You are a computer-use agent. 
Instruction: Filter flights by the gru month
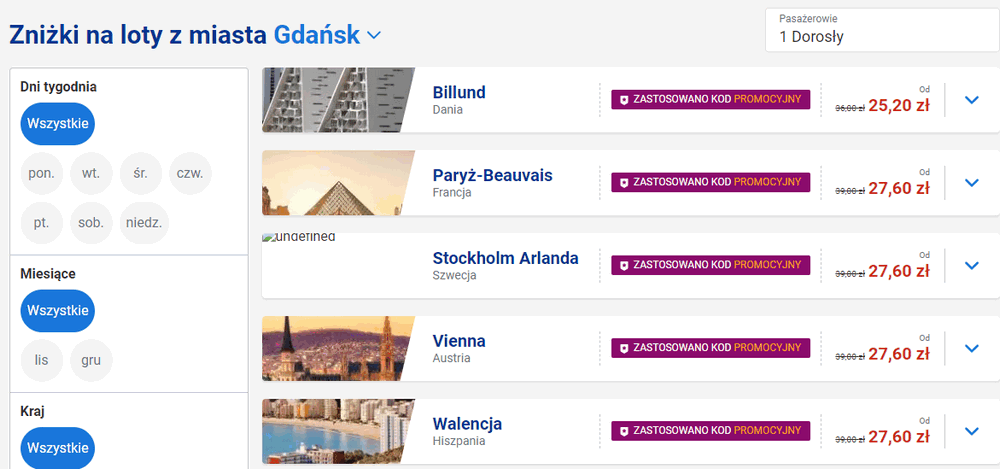91,360
